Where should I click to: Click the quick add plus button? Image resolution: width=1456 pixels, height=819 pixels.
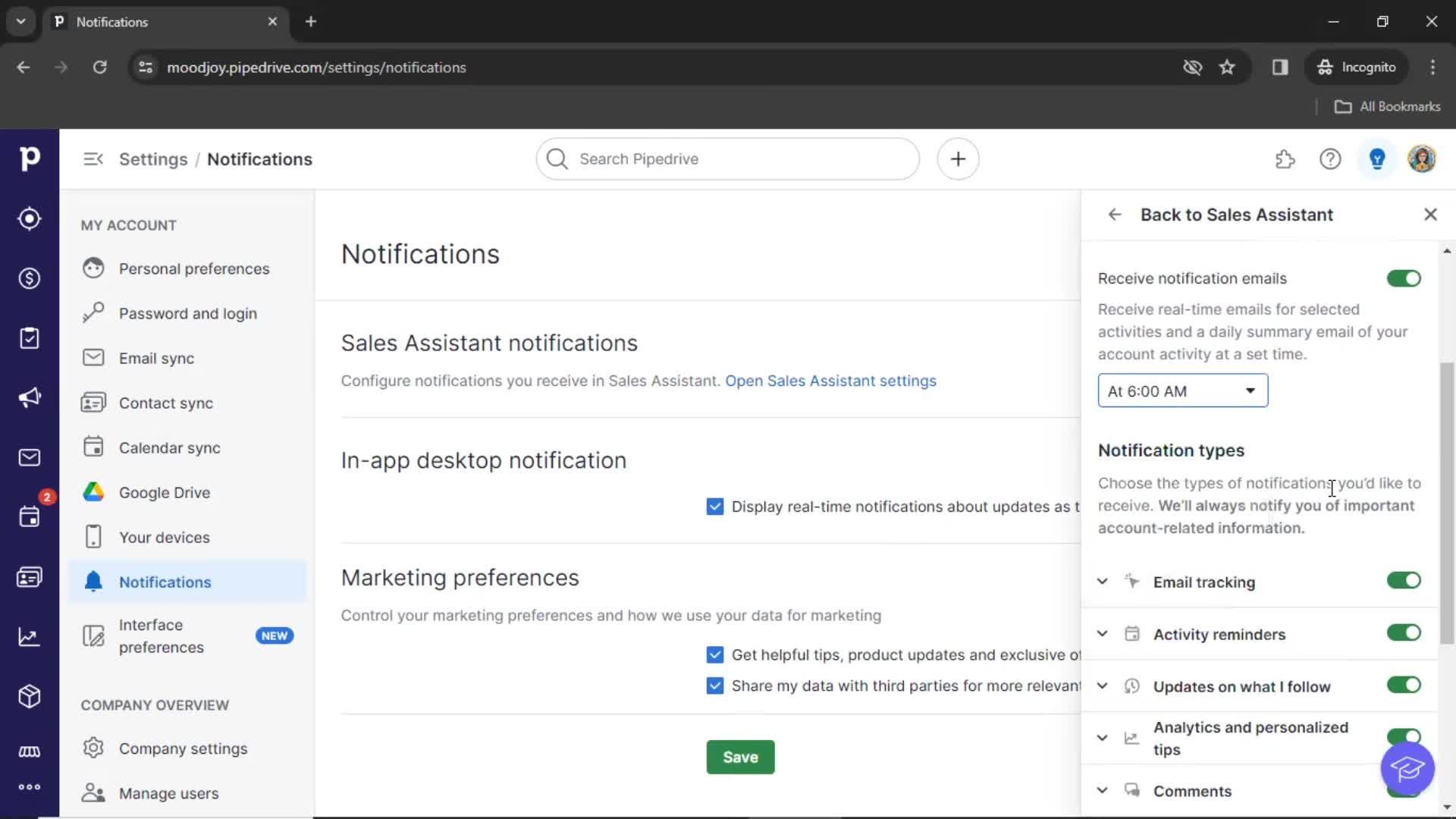click(x=958, y=159)
